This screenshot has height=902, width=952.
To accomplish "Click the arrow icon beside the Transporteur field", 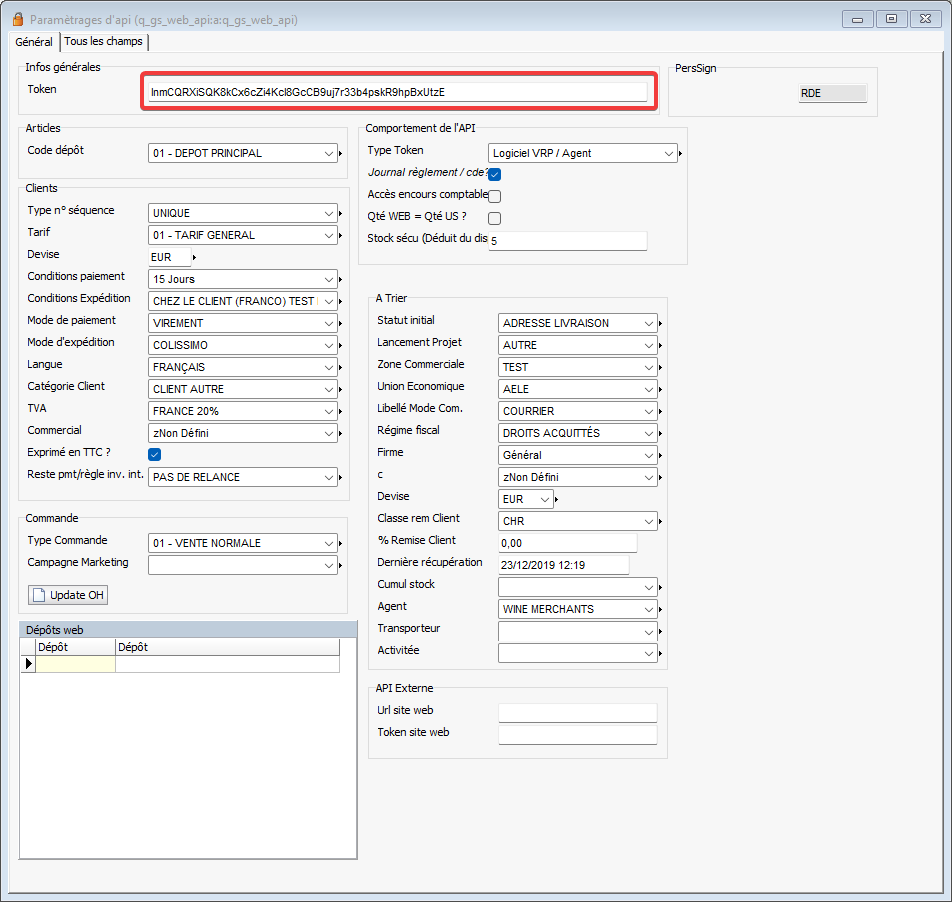I will pos(661,632).
